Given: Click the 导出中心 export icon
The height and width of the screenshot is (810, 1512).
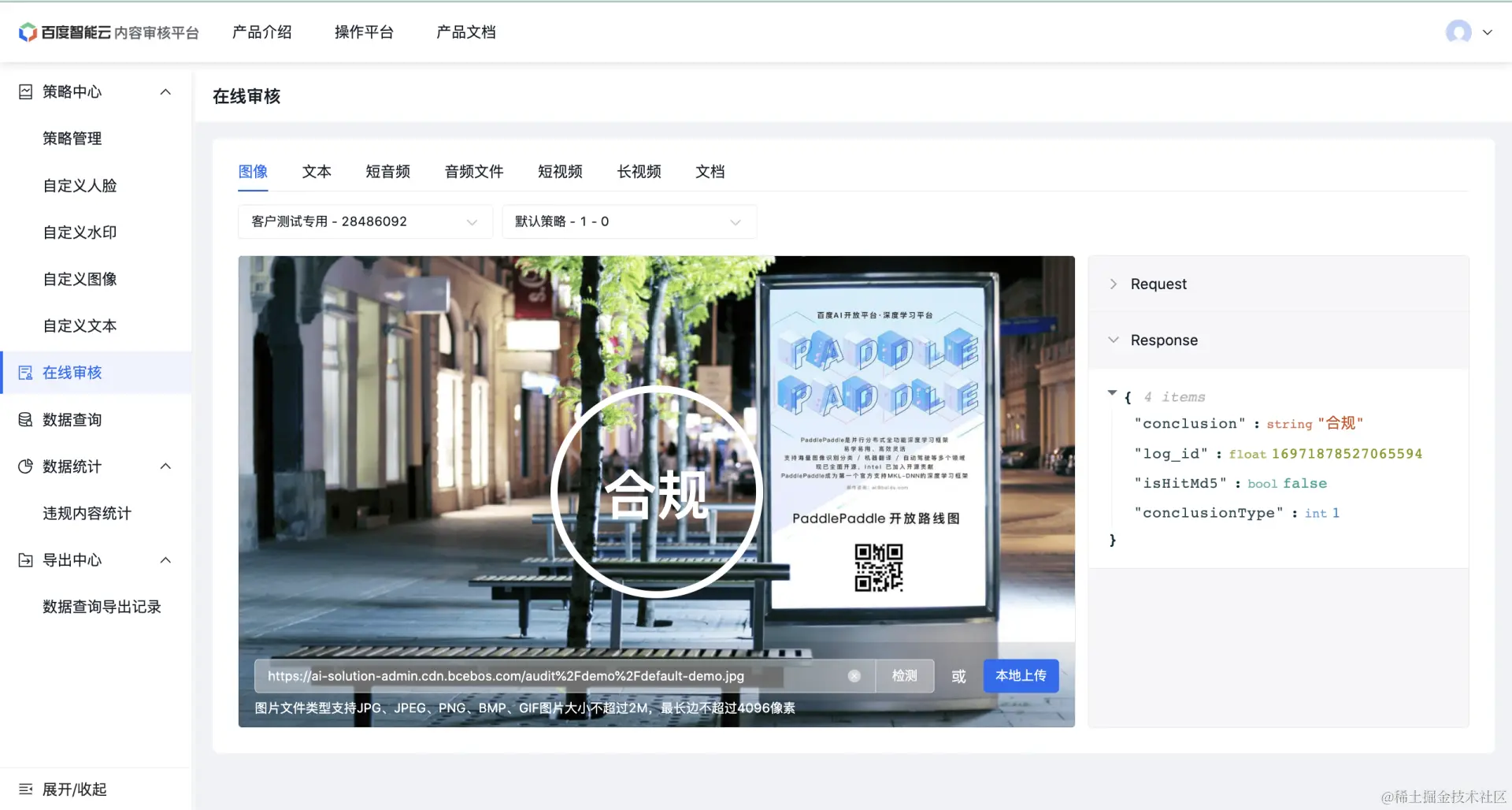Looking at the screenshot, I should (x=26, y=560).
